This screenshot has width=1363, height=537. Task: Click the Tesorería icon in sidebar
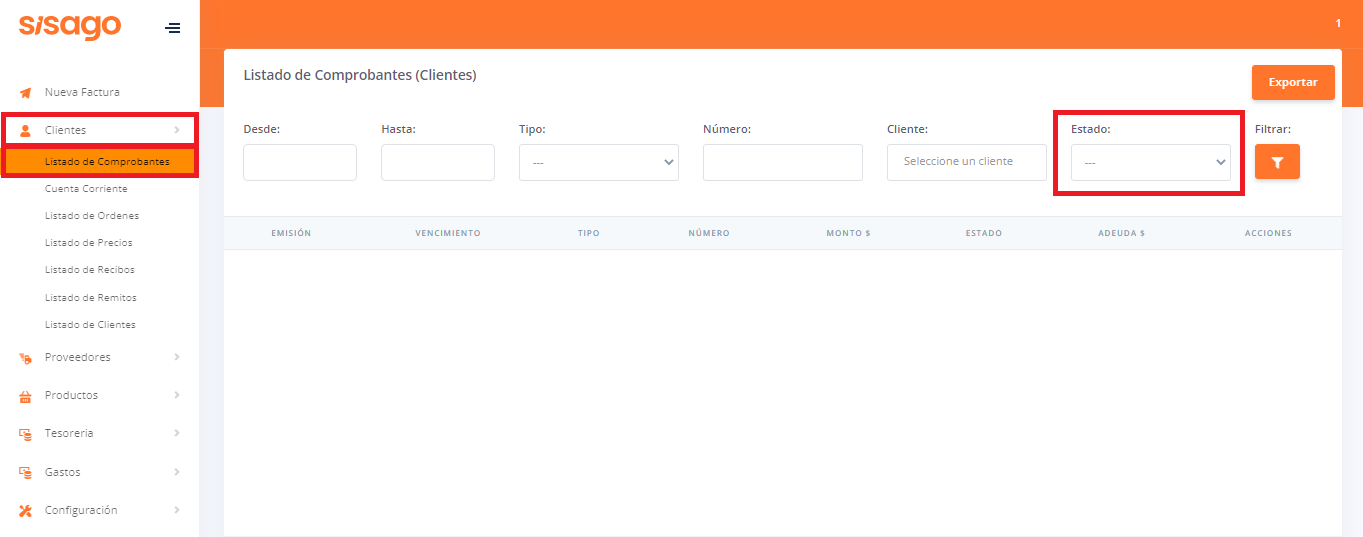tap(26, 434)
